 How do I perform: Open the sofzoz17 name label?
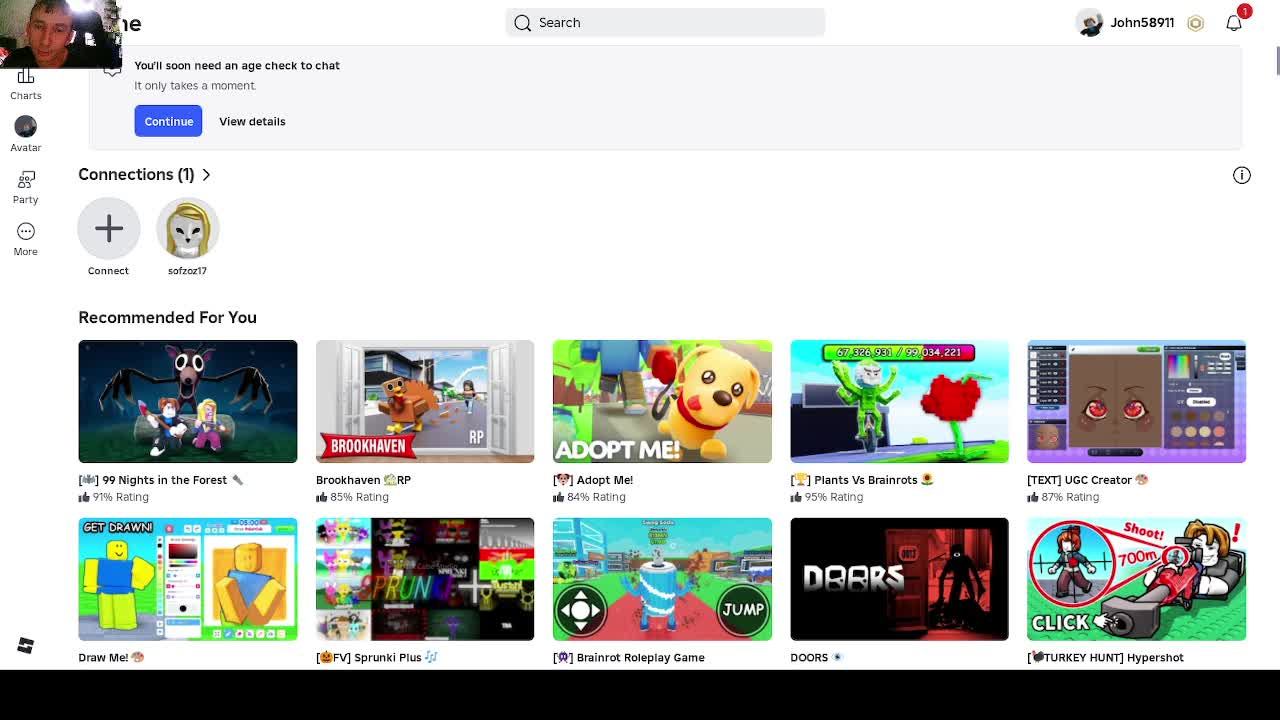click(187, 271)
